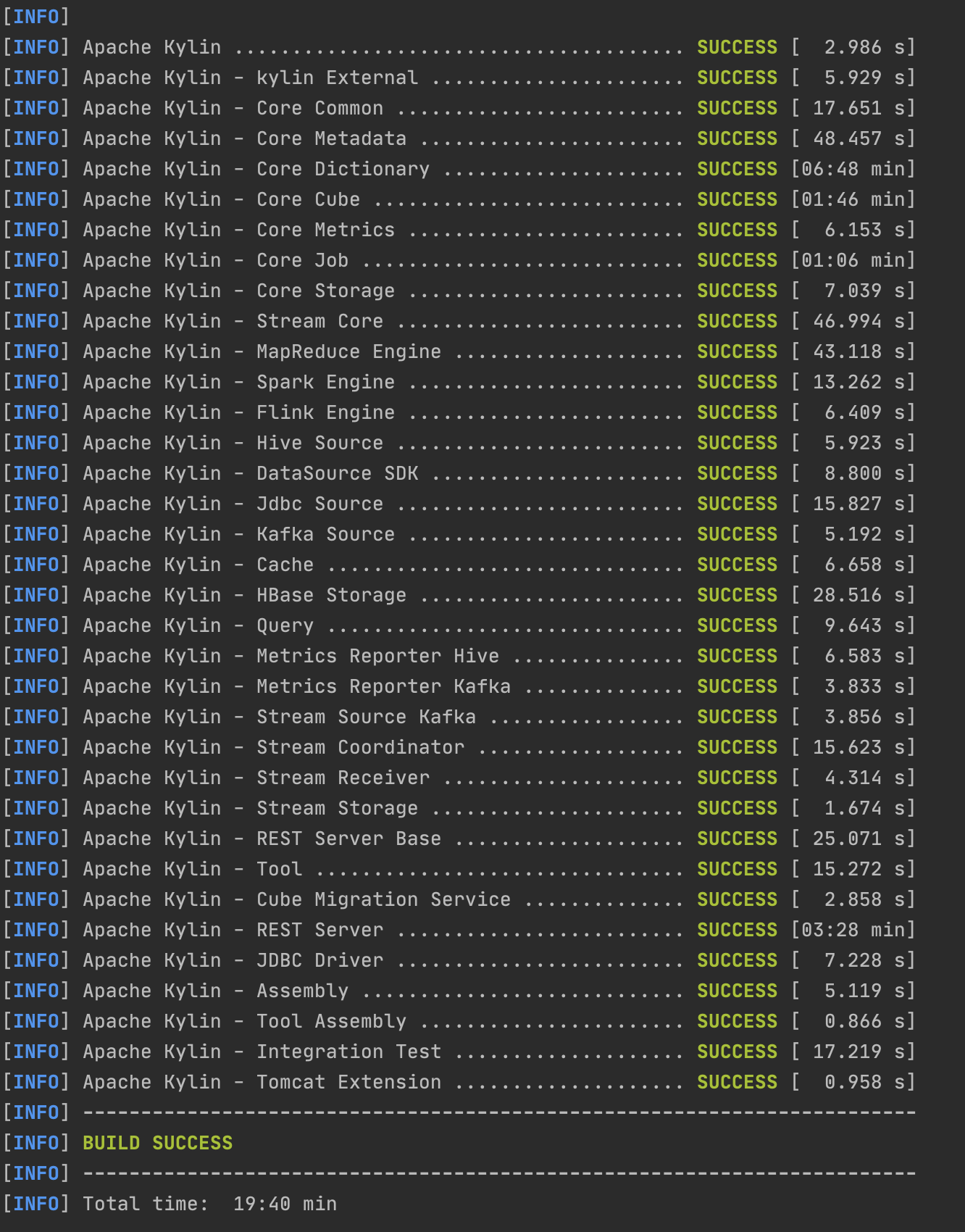Select the 'Core Common' module text

pos(319,108)
